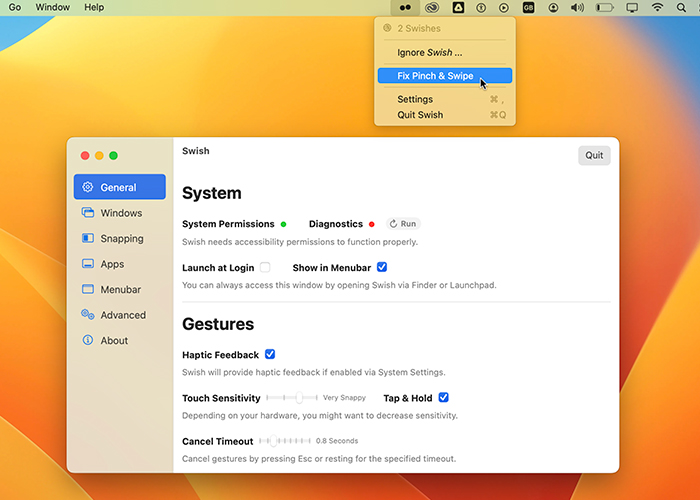Untick the Tap & Hold checkbox
Viewport: 700px width, 500px height.
443,397
